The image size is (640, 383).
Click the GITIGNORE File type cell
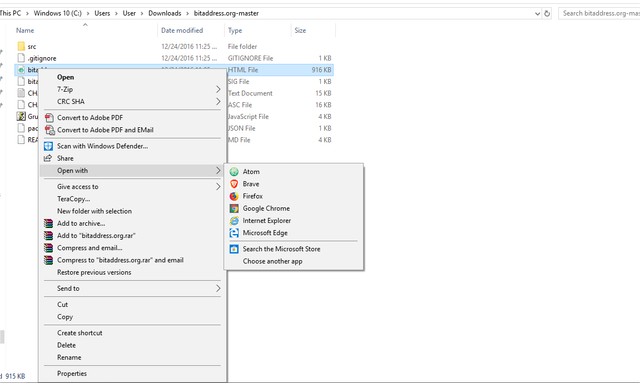coord(250,58)
